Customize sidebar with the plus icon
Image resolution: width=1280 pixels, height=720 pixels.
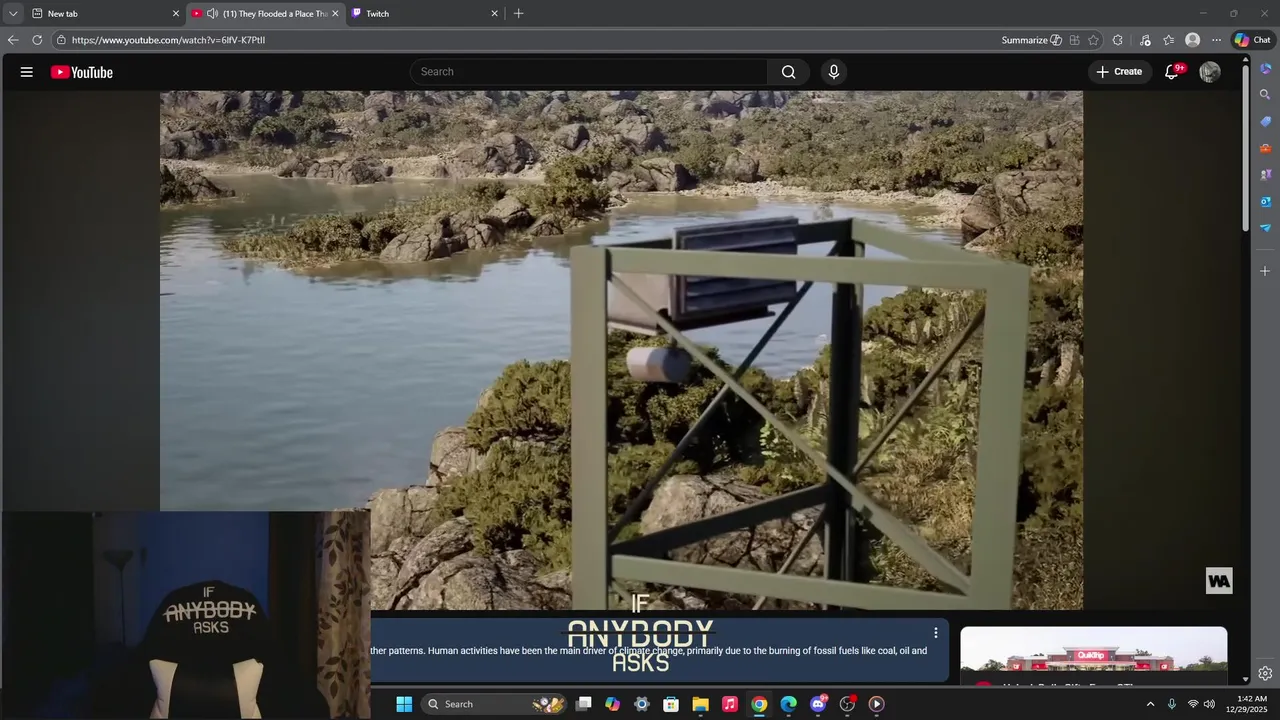coord(1265,271)
